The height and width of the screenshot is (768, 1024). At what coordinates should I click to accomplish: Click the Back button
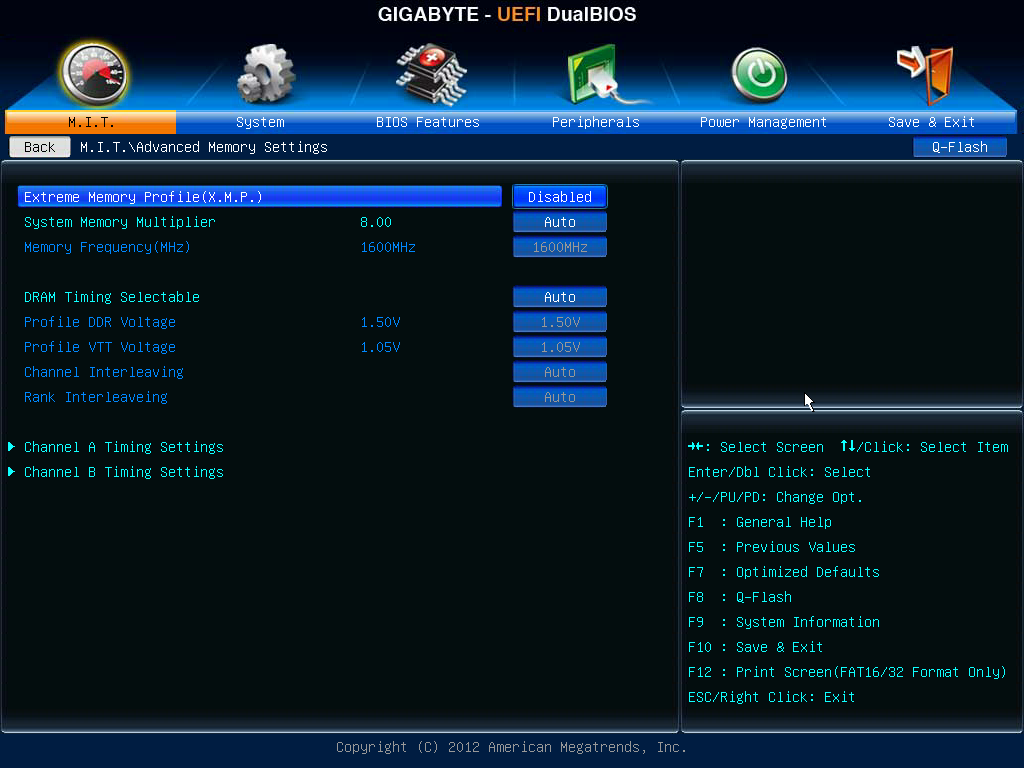(40, 147)
